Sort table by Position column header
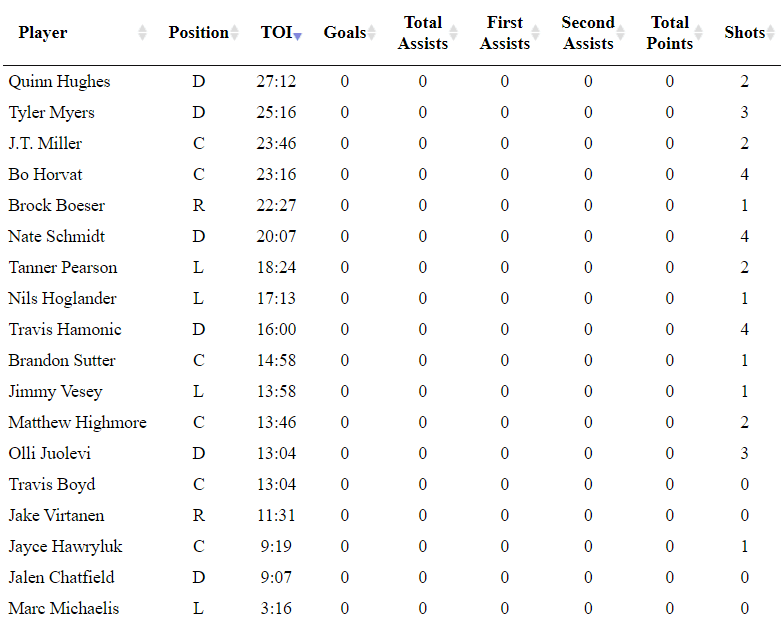 [x=198, y=33]
